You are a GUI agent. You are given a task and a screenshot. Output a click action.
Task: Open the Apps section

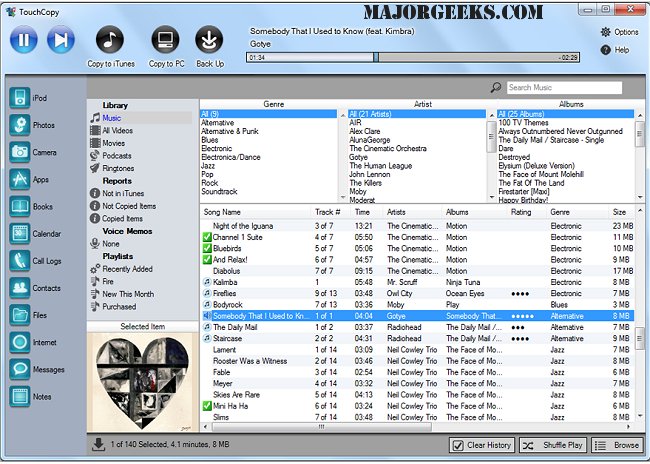[19, 179]
